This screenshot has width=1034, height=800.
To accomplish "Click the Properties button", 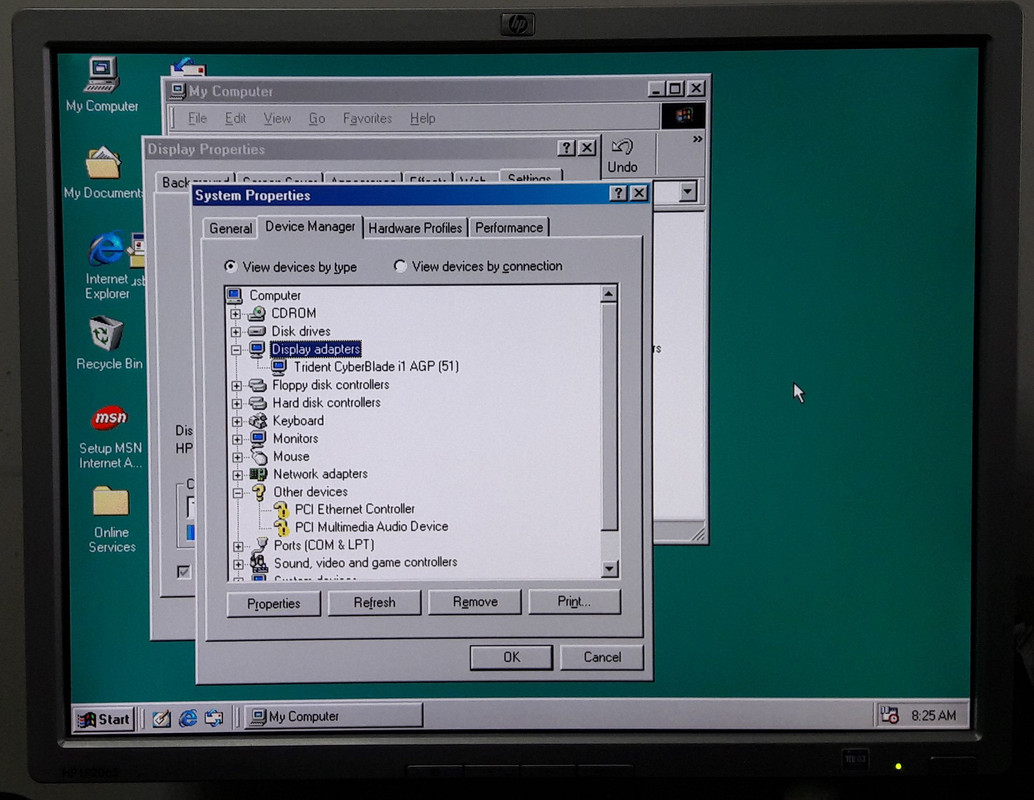I will coord(274,603).
